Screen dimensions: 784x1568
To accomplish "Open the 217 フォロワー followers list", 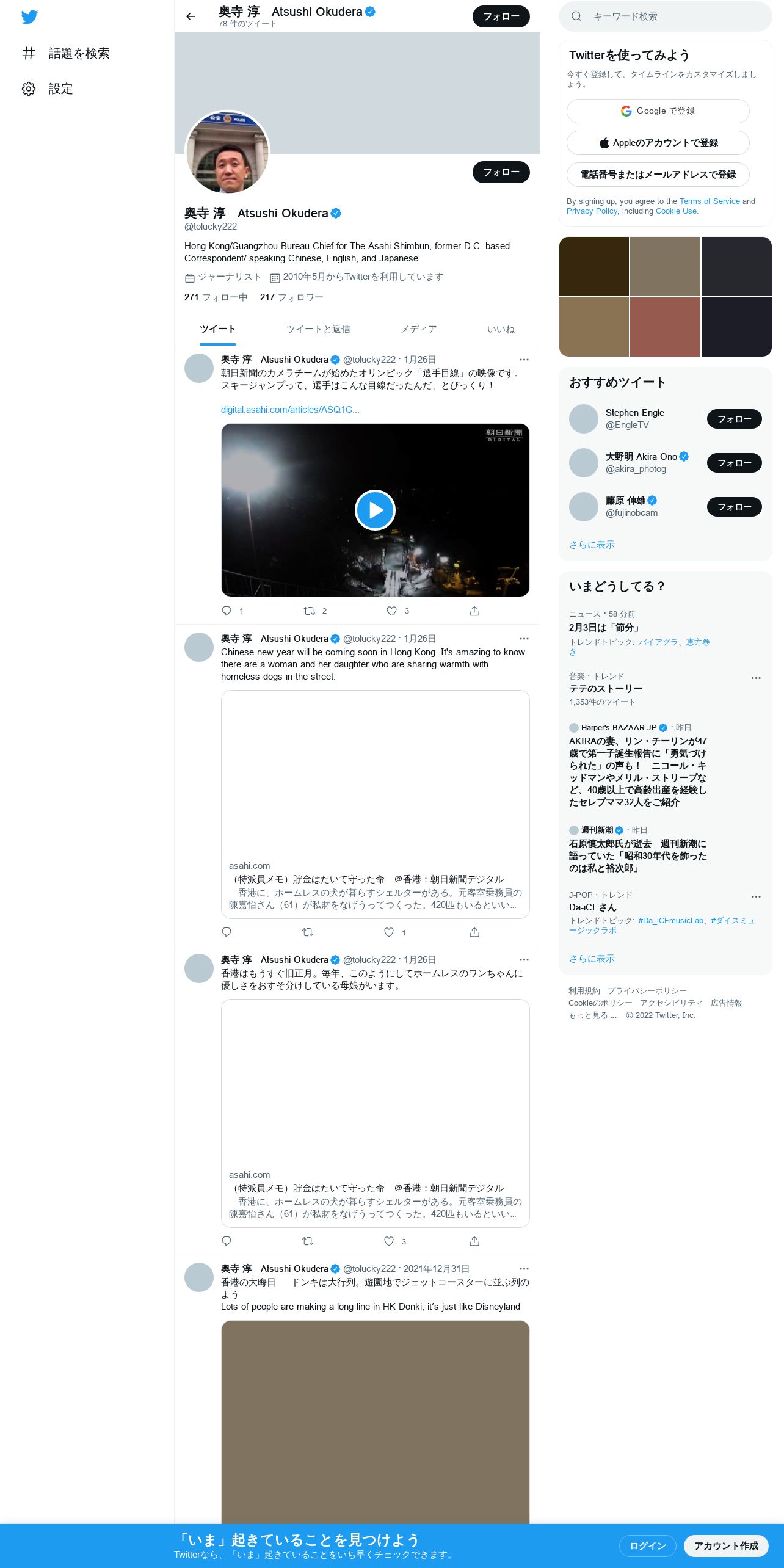I will [291, 297].
